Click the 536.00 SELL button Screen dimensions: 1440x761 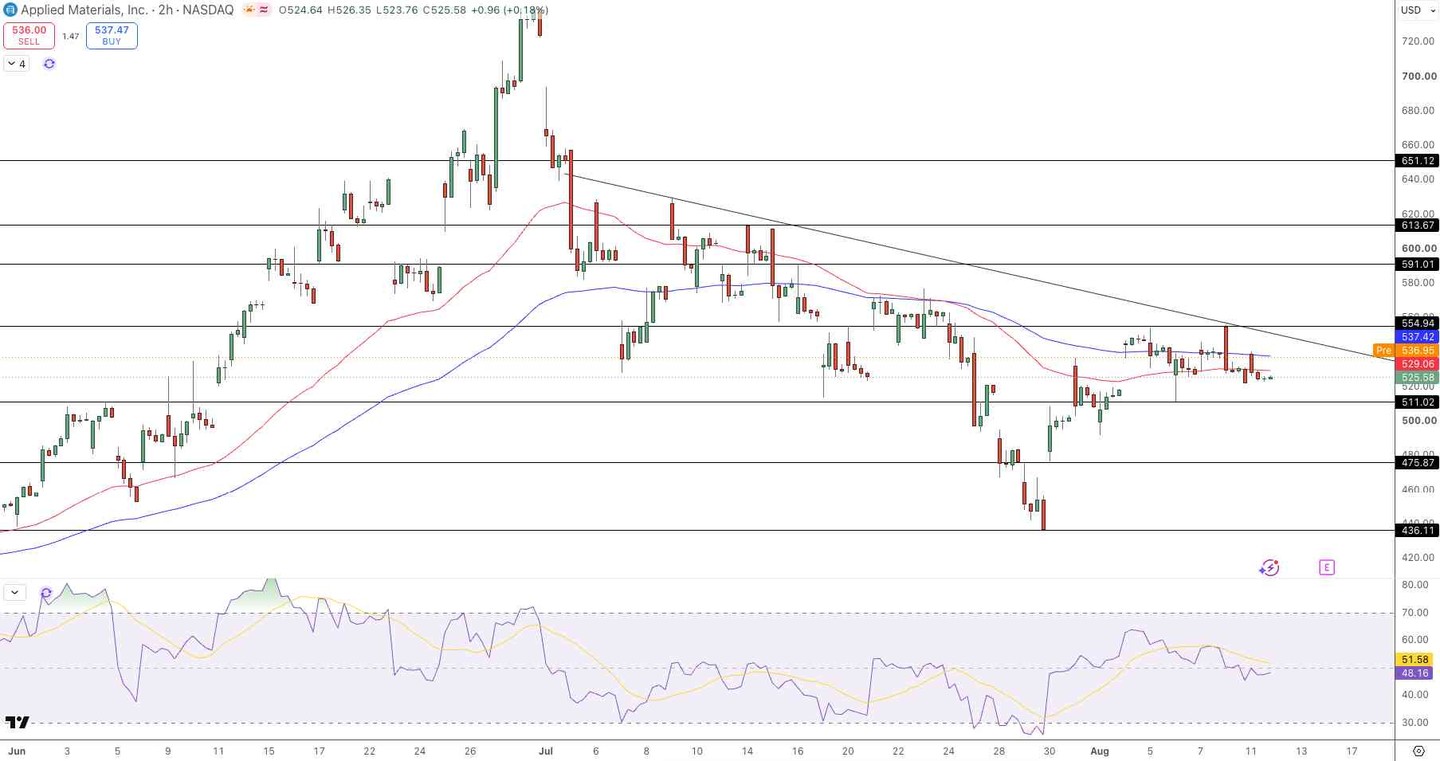[29, 36]
